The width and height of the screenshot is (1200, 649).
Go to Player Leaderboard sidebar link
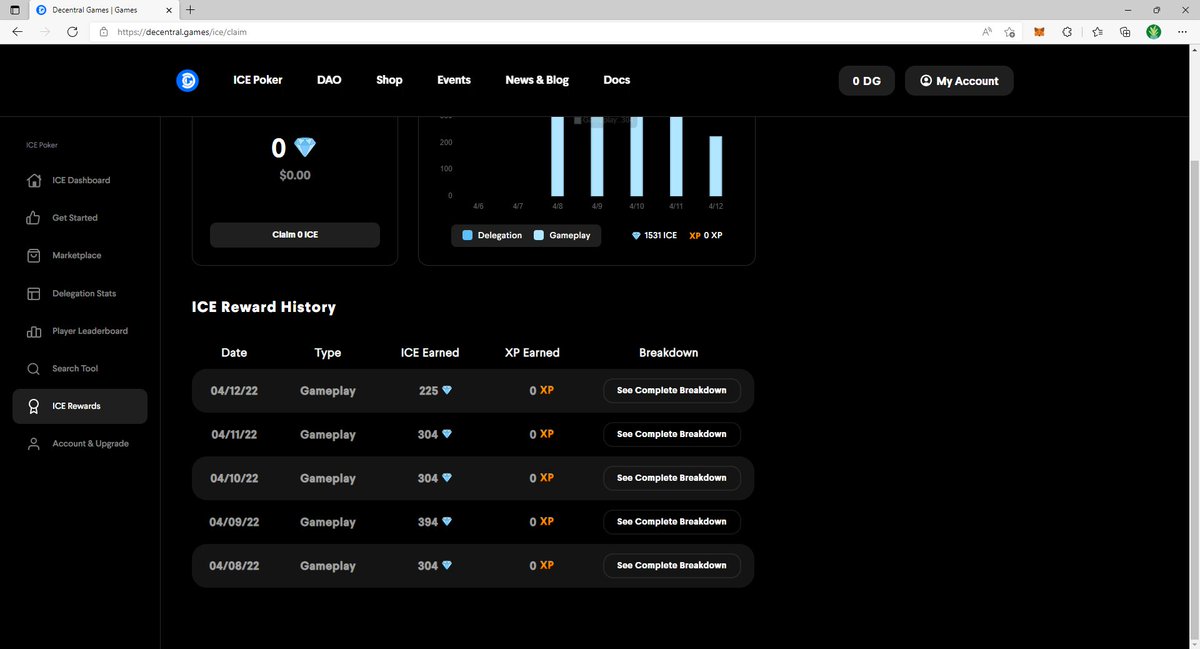pos(90,331)
